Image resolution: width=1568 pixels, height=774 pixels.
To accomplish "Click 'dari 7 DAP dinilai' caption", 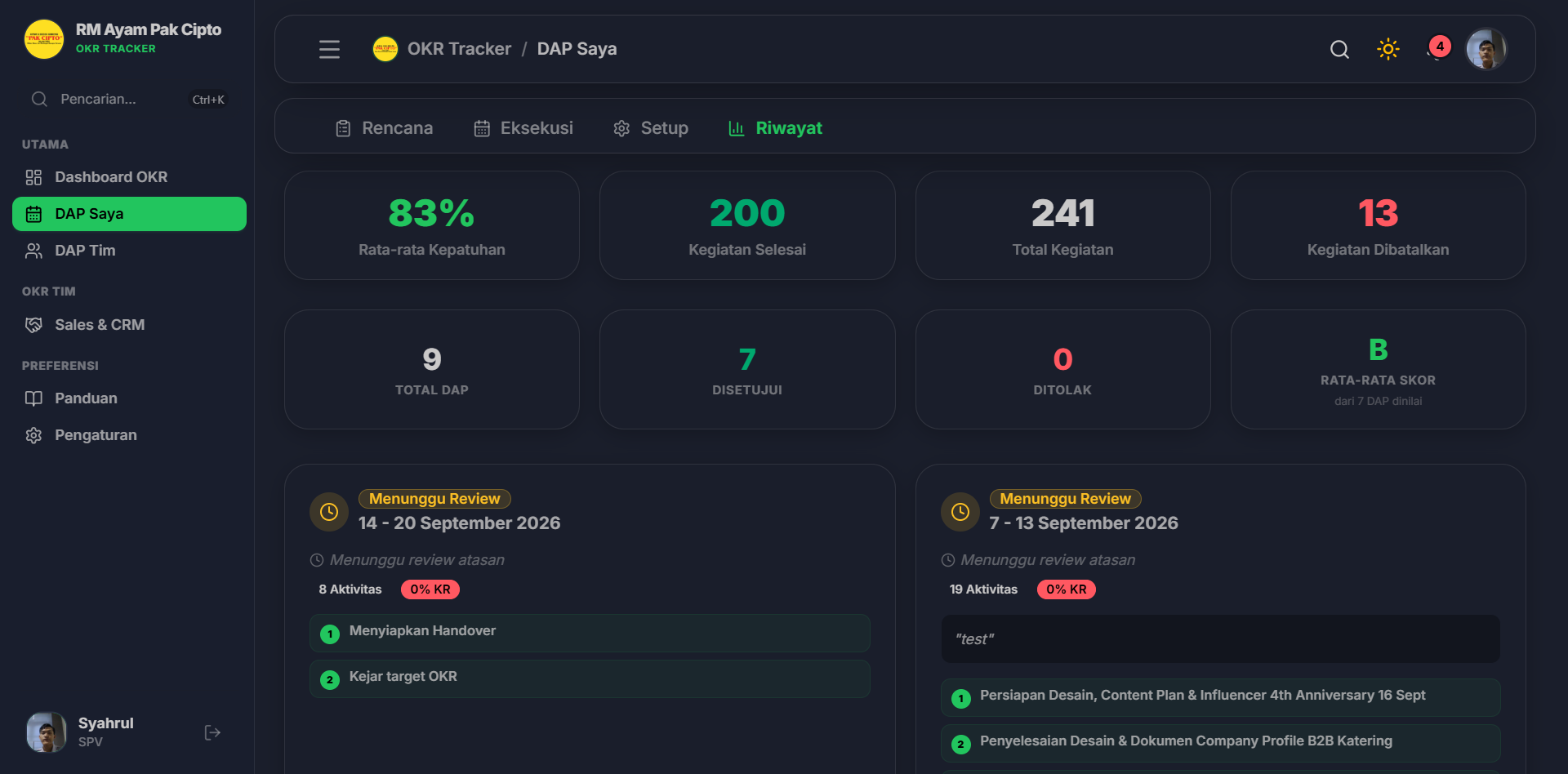I will coord(1378,401).
